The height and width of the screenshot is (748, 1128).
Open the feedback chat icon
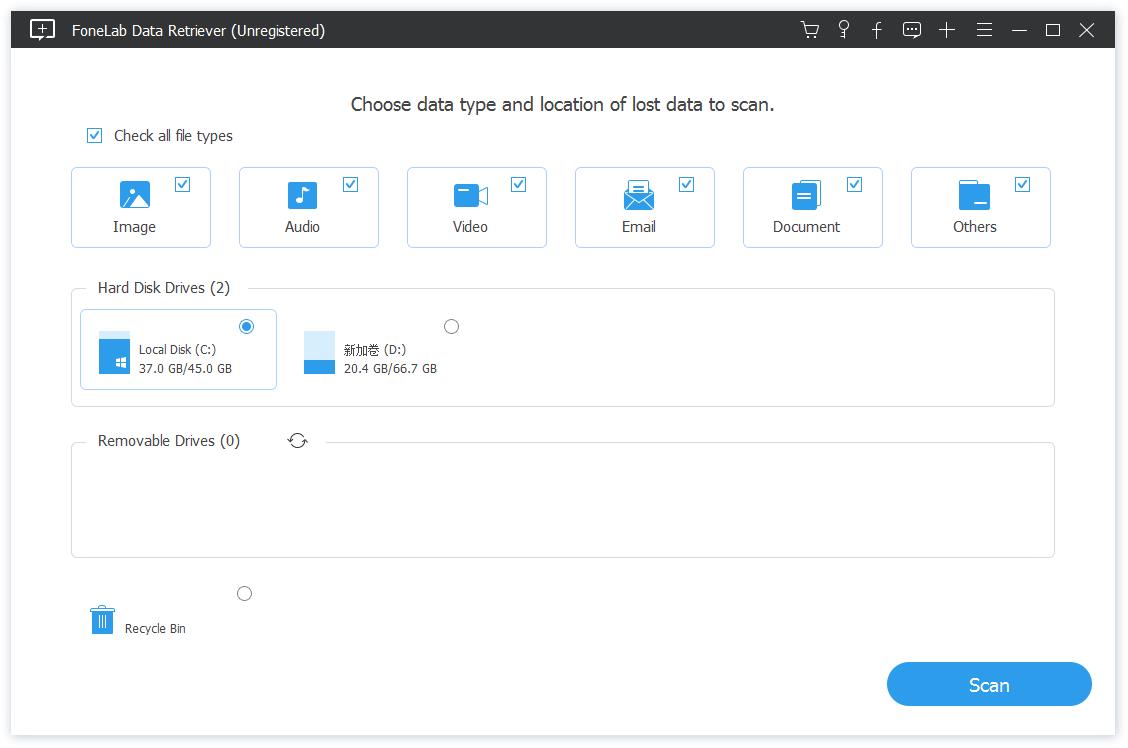(x=912, y=30)
